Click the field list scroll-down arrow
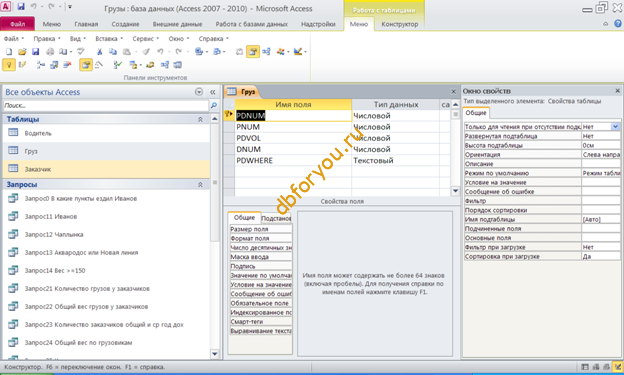 pos(455,191)
